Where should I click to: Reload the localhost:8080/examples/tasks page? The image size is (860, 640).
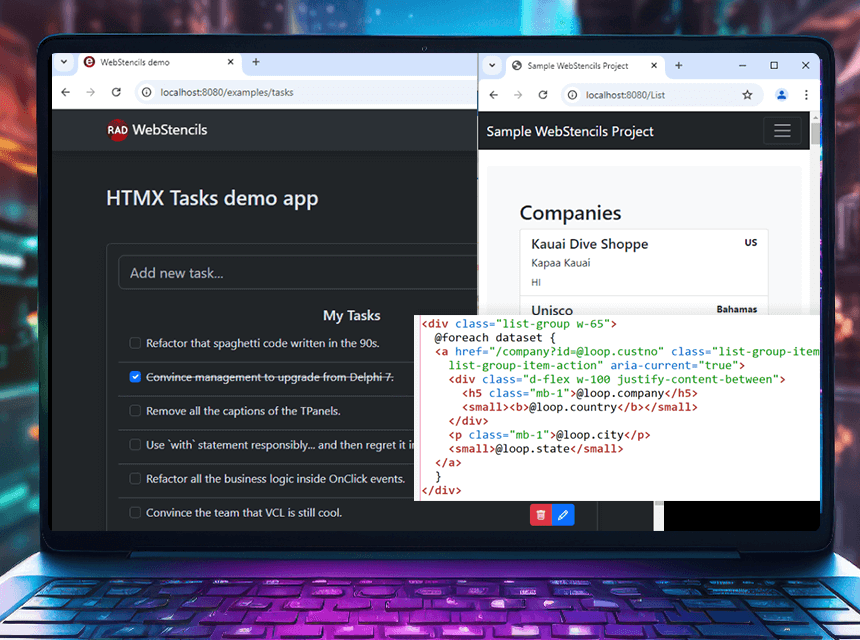point(116,92)
